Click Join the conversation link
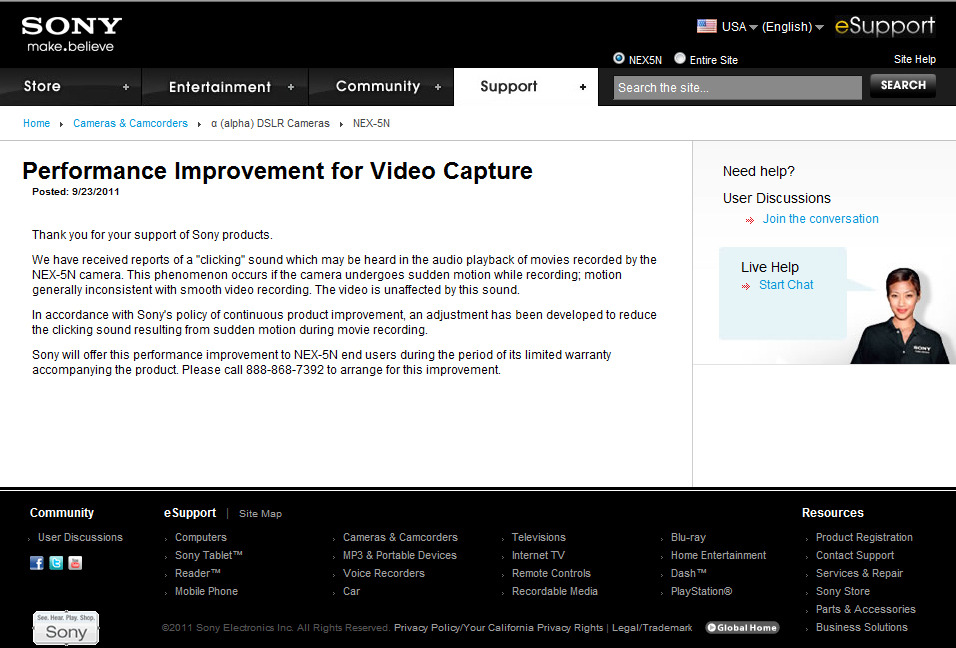956x648 pixels. (x=821, y=219)
